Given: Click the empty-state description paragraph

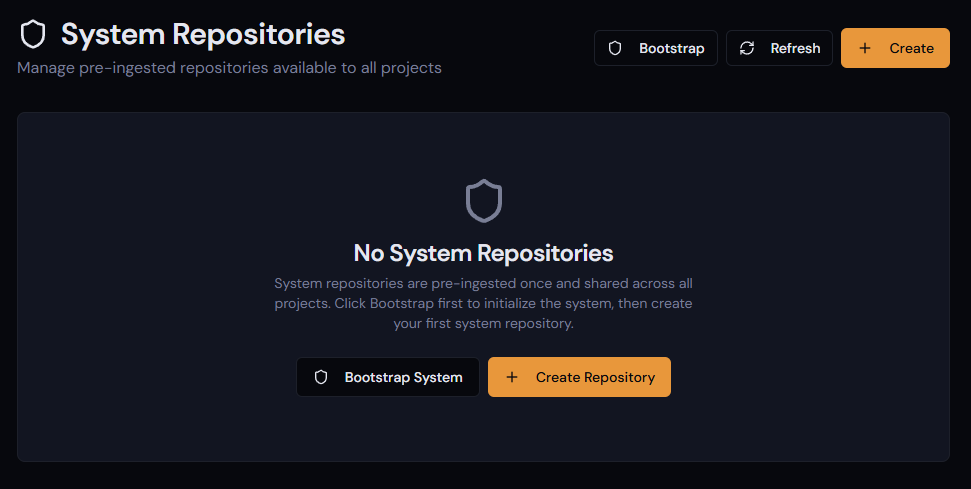Looking at the screenshot, I should [484, 303].
